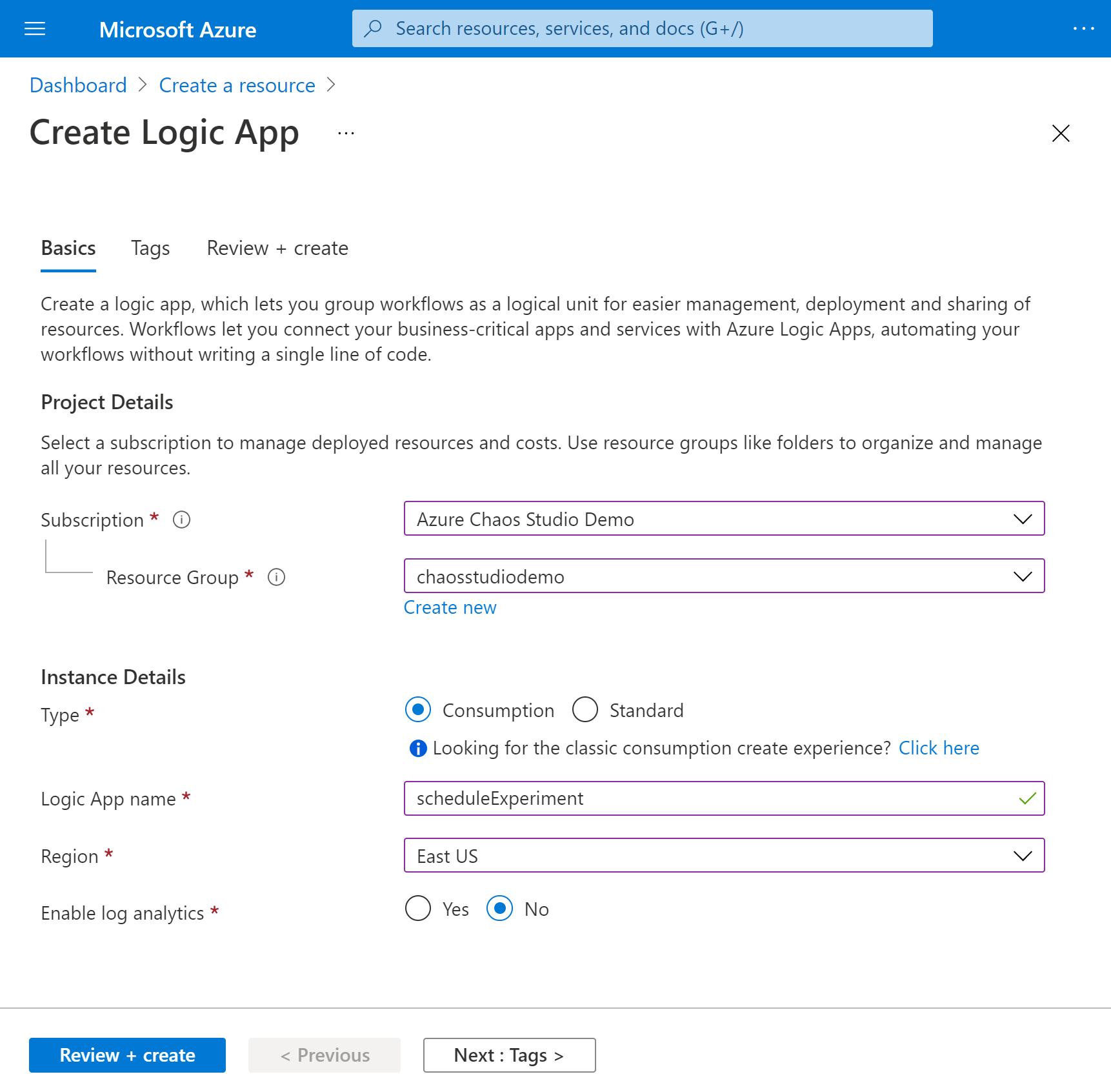Enable log analytics by selecting Yes
Viewport: 1111px width, 1092px height.
(x=417, y=908)
